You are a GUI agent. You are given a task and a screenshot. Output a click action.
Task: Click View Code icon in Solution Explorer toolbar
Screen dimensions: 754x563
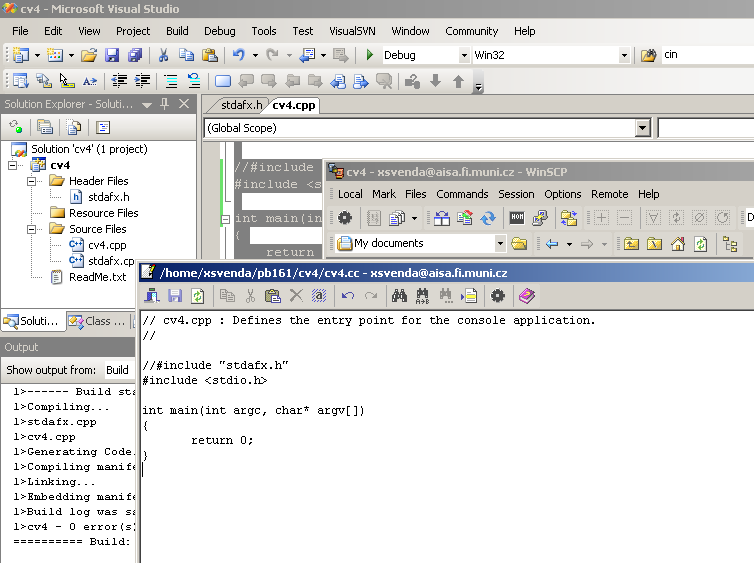(x=103, y=127)
